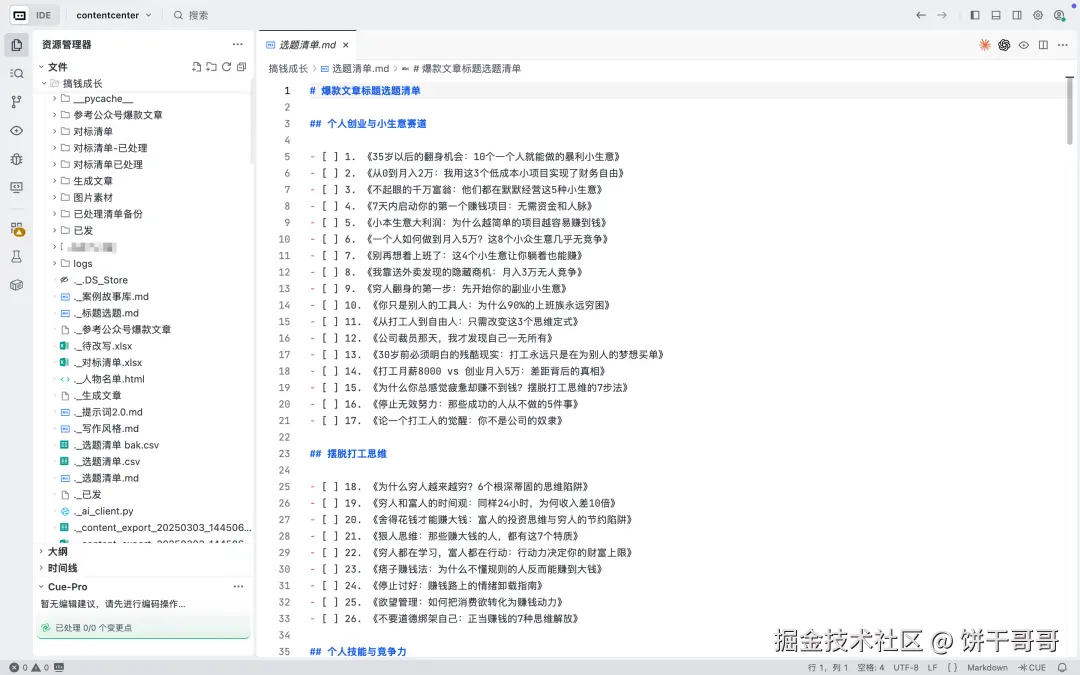The height and width of the screenshot is (675, 1080).
Task: Check checkbox for title 8 about 送外卖
Action: tap(330, 272)
